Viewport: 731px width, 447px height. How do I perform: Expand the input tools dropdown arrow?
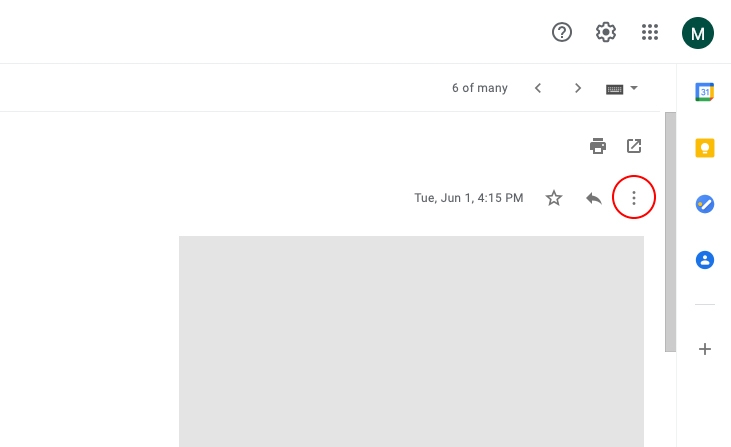point(634,88)
